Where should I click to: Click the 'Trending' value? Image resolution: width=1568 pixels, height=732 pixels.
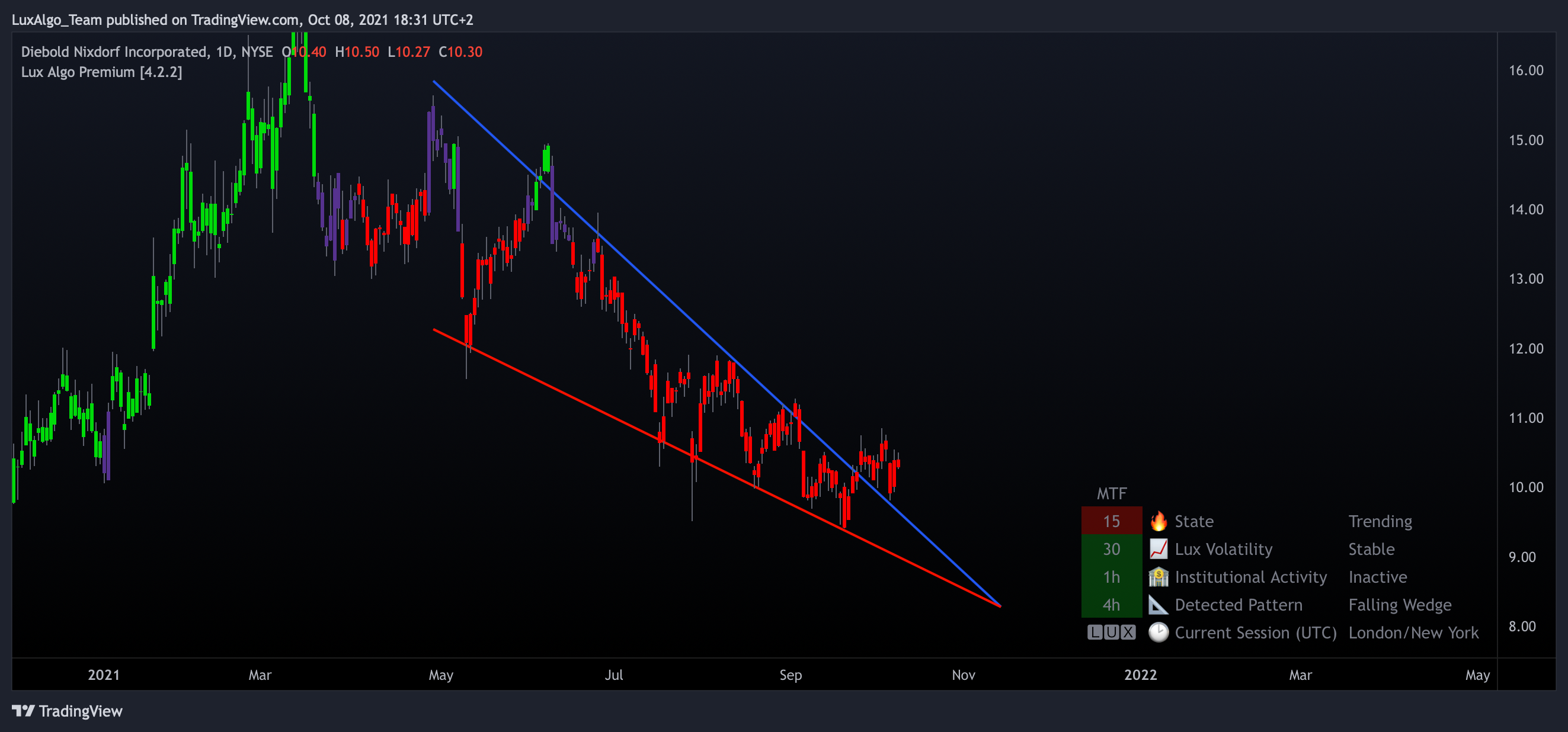1380,522
